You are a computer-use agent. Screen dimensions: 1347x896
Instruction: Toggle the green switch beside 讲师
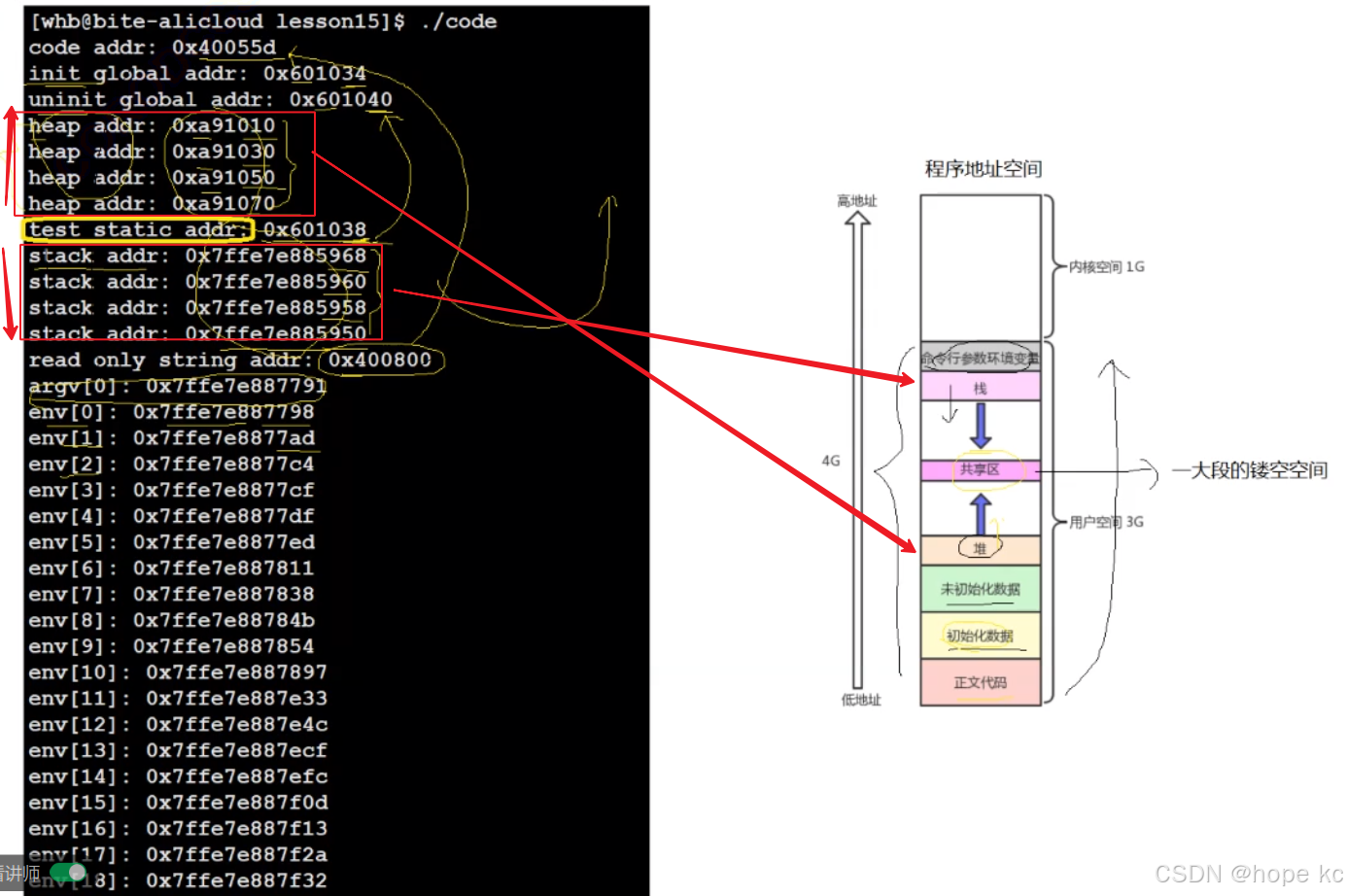[68, 872]
